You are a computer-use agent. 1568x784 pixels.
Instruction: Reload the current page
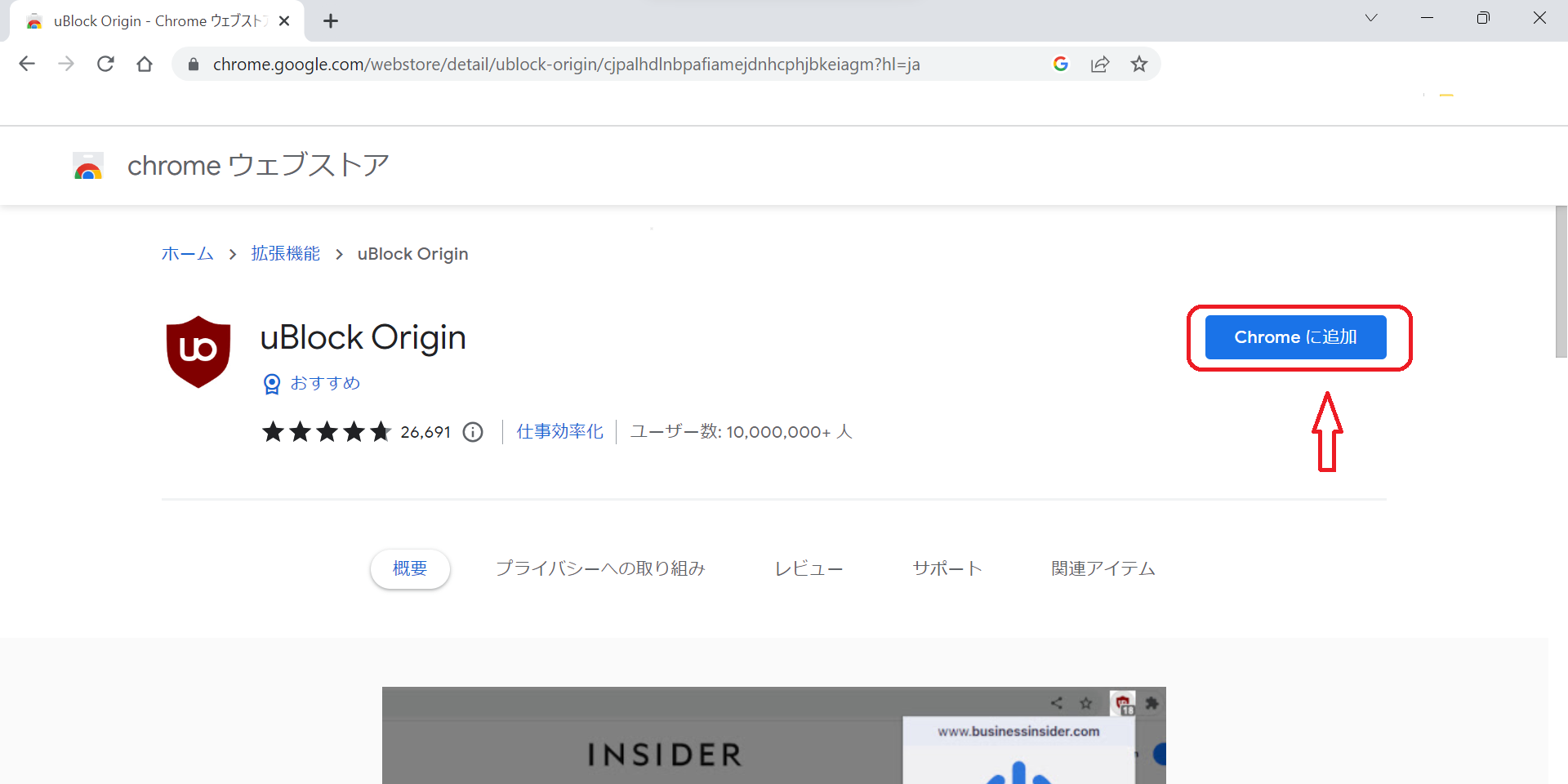pyautogui.click(x=105, y=64)
